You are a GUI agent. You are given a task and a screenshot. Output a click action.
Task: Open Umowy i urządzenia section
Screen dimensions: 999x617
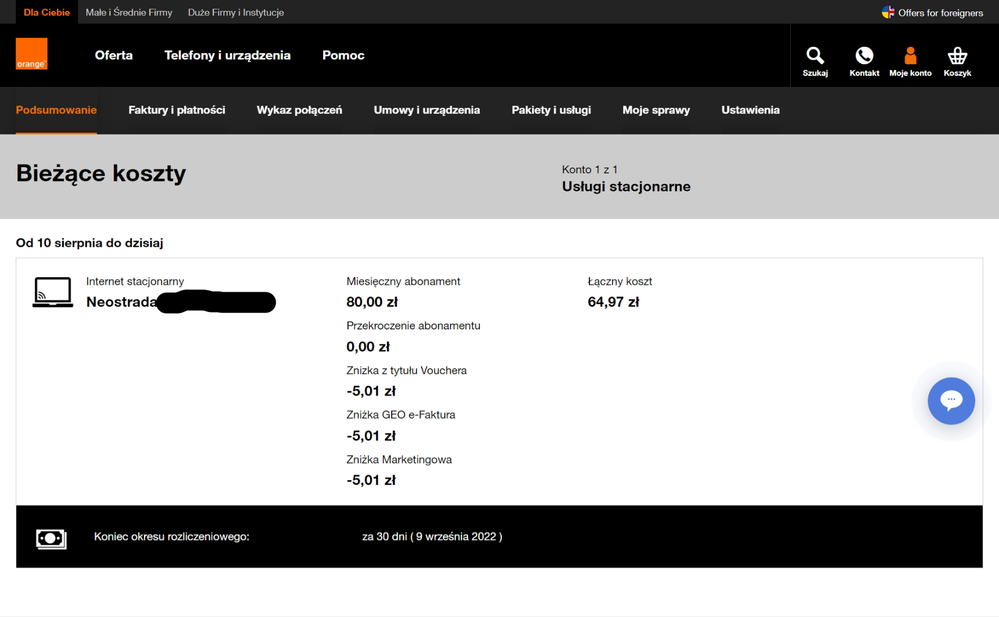pos(427,110)
